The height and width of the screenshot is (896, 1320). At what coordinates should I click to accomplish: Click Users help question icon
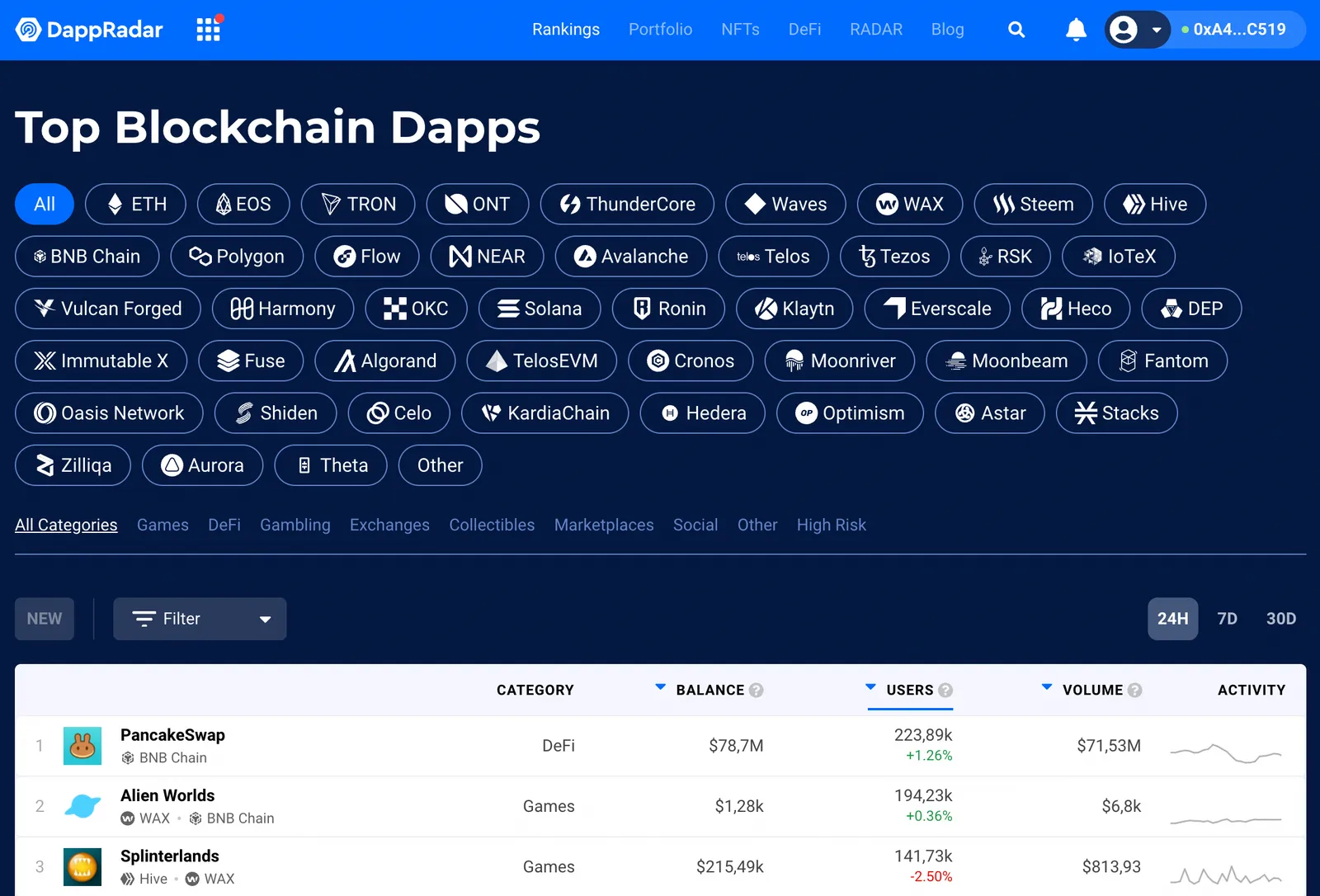pyautogui.click(x=945, y=691)
